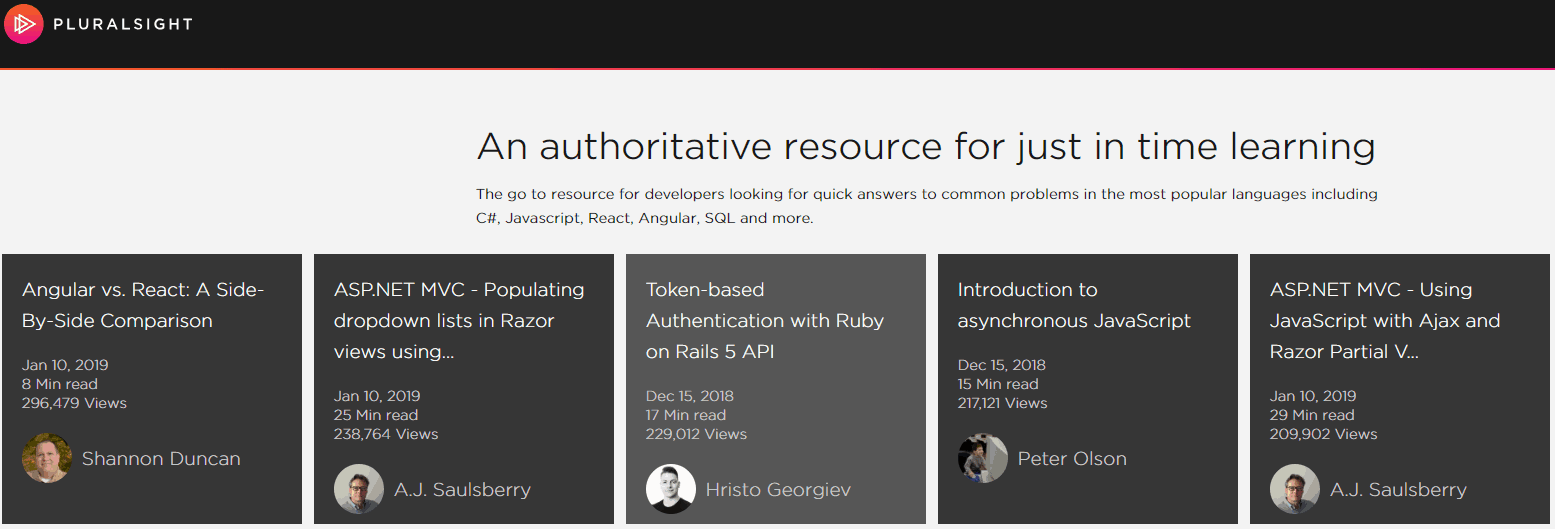Click A.J. Saulsberry name on second card
The height and width of the screenshot is (529, 1555).
coord(462,490)
